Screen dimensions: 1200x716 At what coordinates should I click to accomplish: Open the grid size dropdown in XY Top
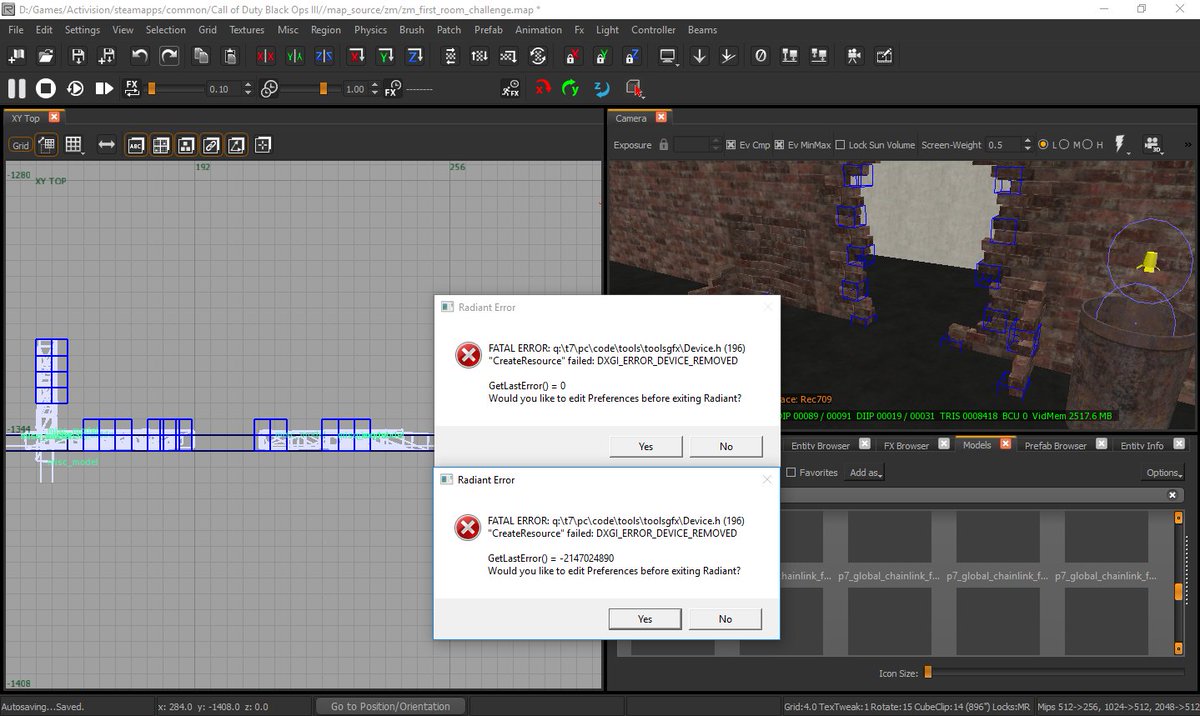click(x=74, y=145)
